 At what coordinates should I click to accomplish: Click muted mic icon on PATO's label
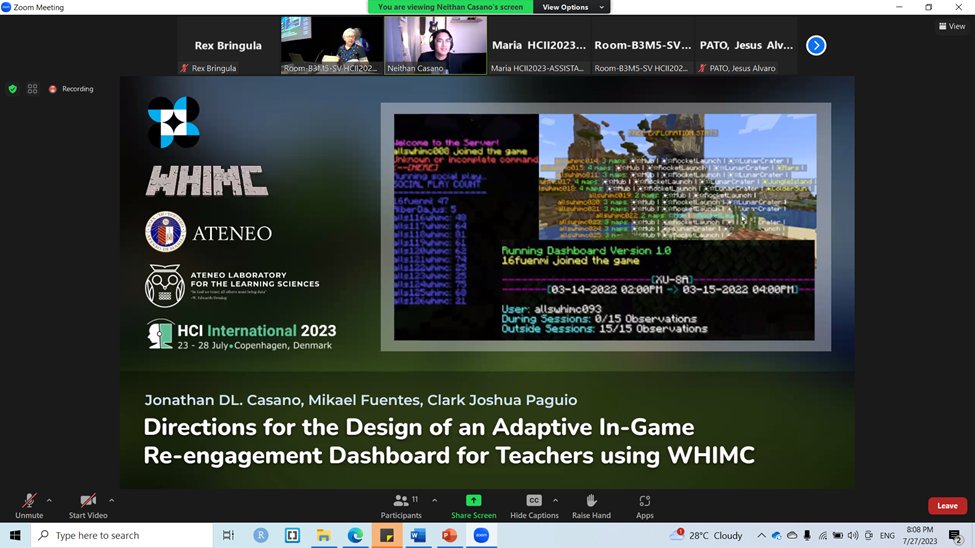pos(702,68)
